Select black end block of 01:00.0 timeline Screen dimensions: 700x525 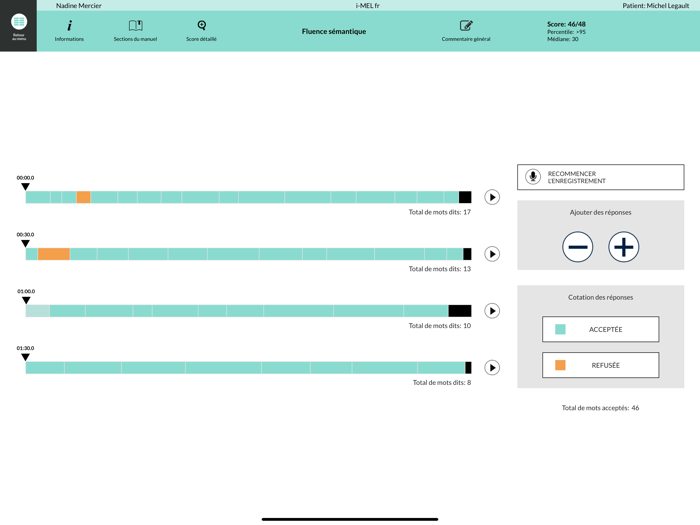click(460, 311)
